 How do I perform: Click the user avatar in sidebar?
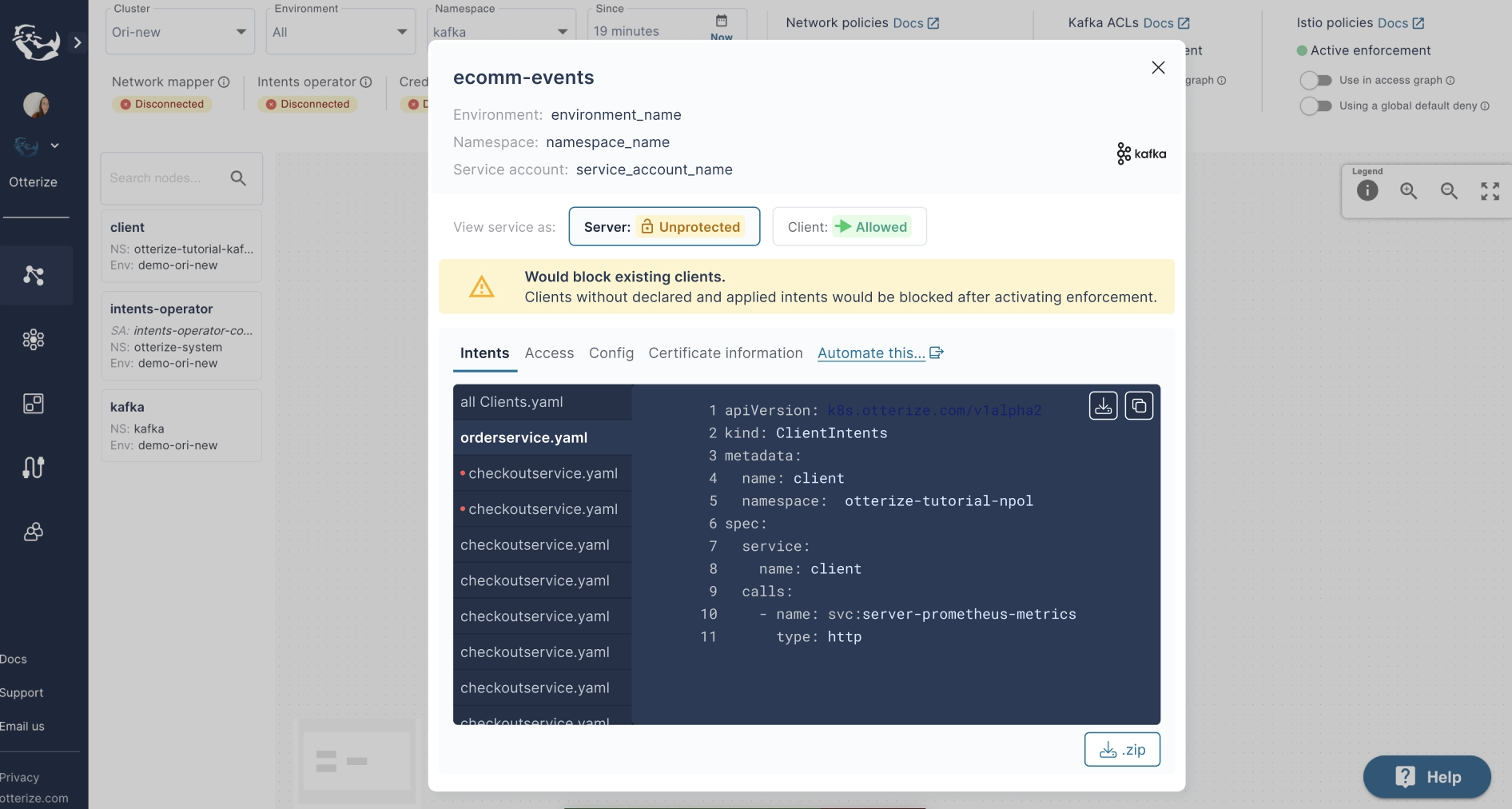[36, 105]
